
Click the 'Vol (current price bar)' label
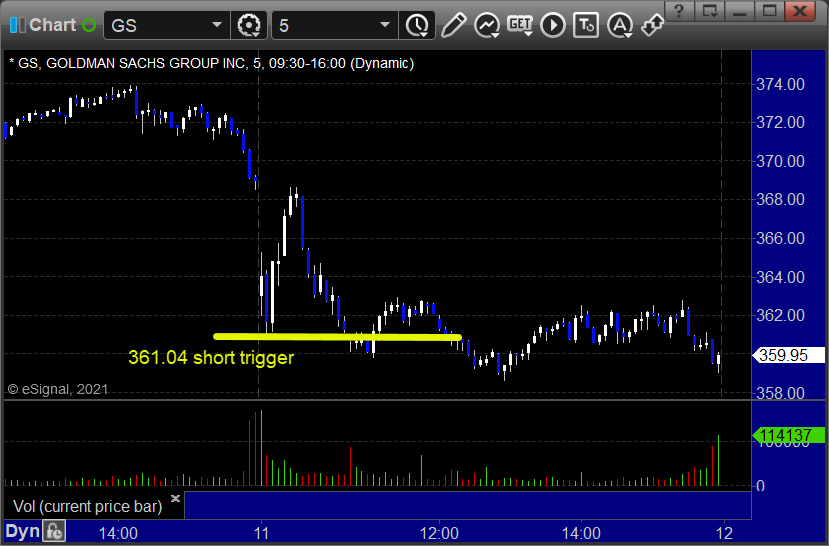(x=88, y=506)
